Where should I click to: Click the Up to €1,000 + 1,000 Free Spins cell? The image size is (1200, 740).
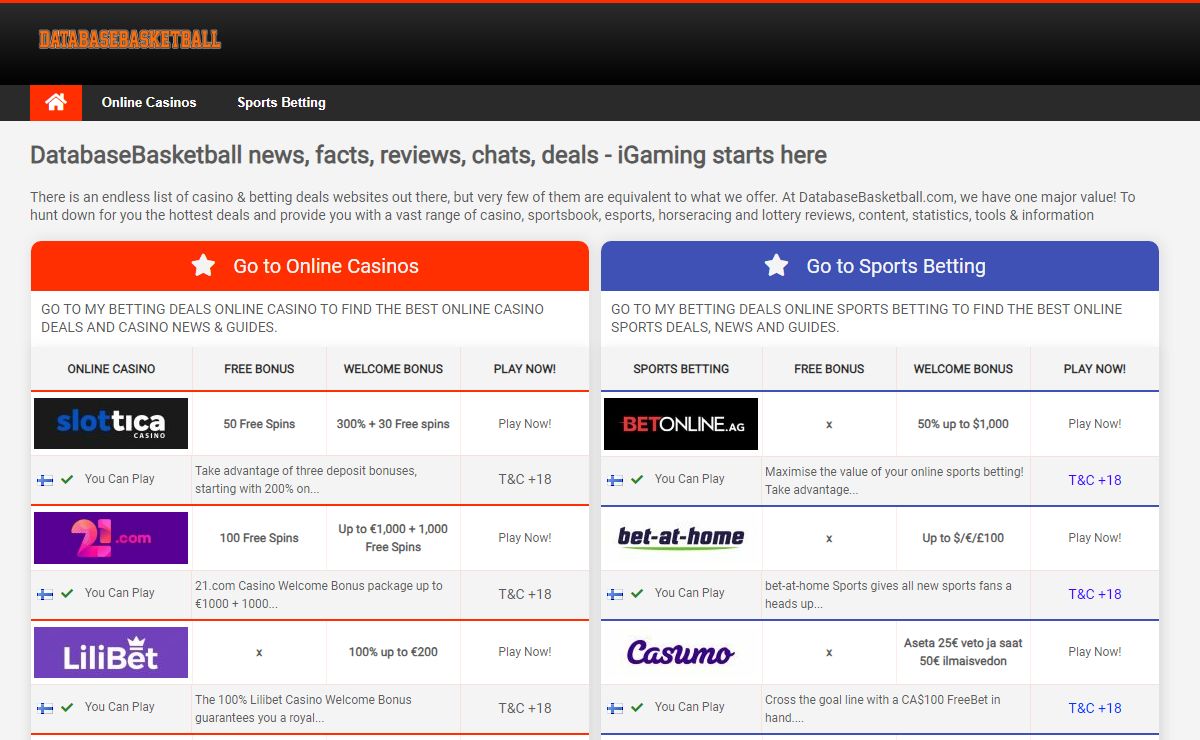[x=393, y=538]
